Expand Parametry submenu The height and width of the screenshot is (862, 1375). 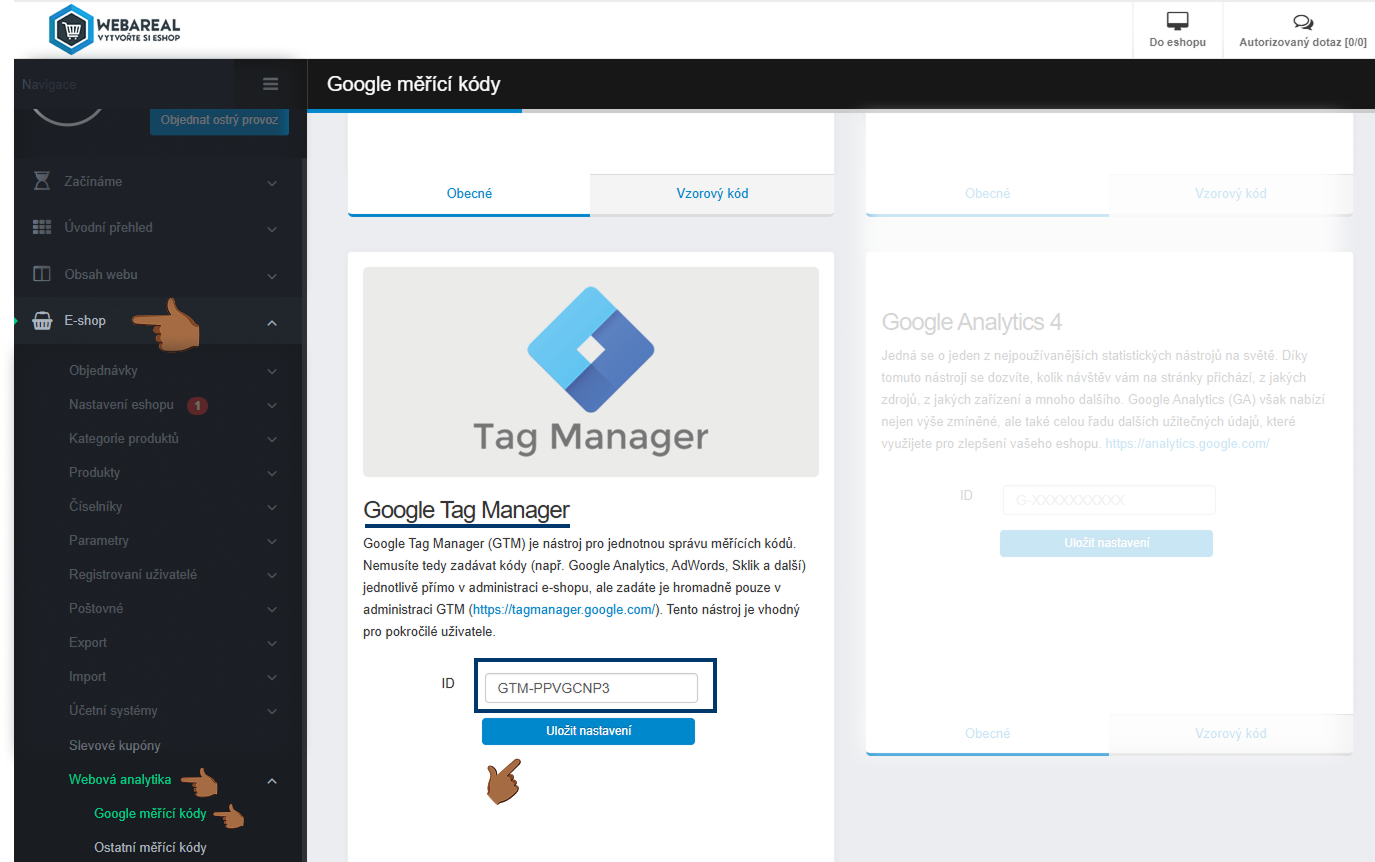click(x=271, y=542)
